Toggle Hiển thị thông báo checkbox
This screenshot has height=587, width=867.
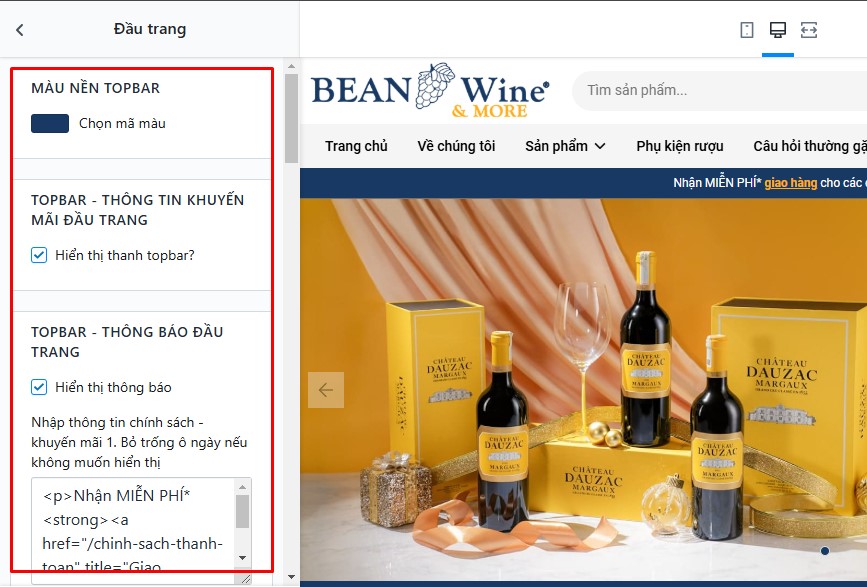click(x=39, y=387)
